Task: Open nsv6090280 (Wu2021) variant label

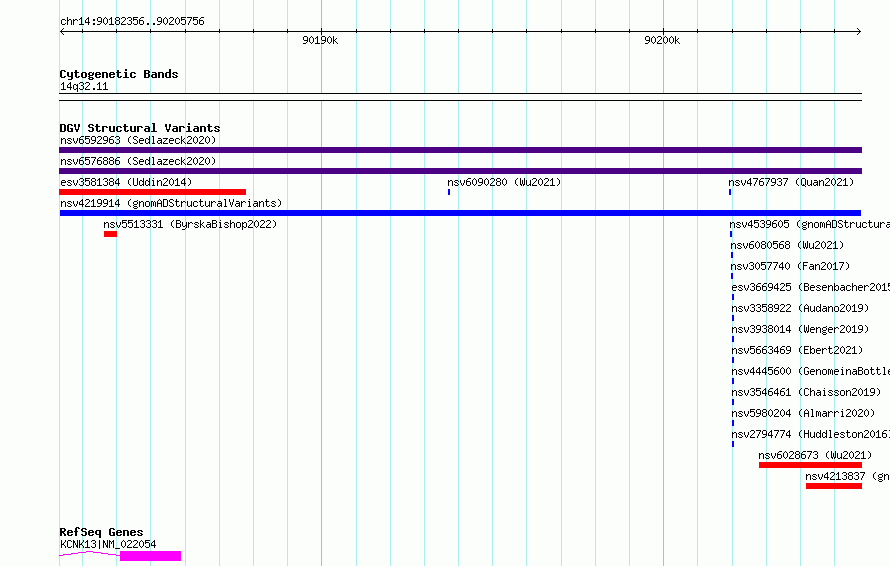Action: point(504,182)
